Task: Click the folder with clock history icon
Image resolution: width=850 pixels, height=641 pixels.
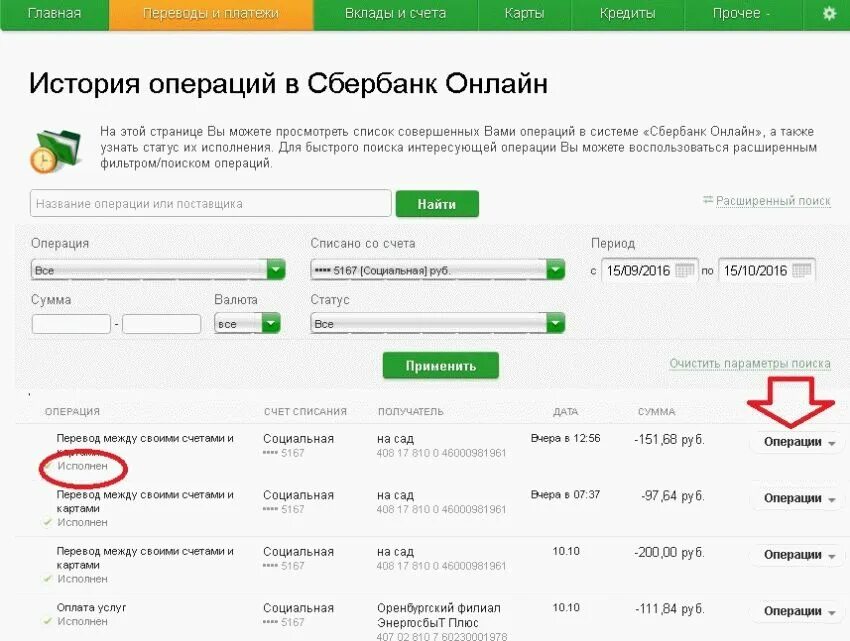Action: 56,151
